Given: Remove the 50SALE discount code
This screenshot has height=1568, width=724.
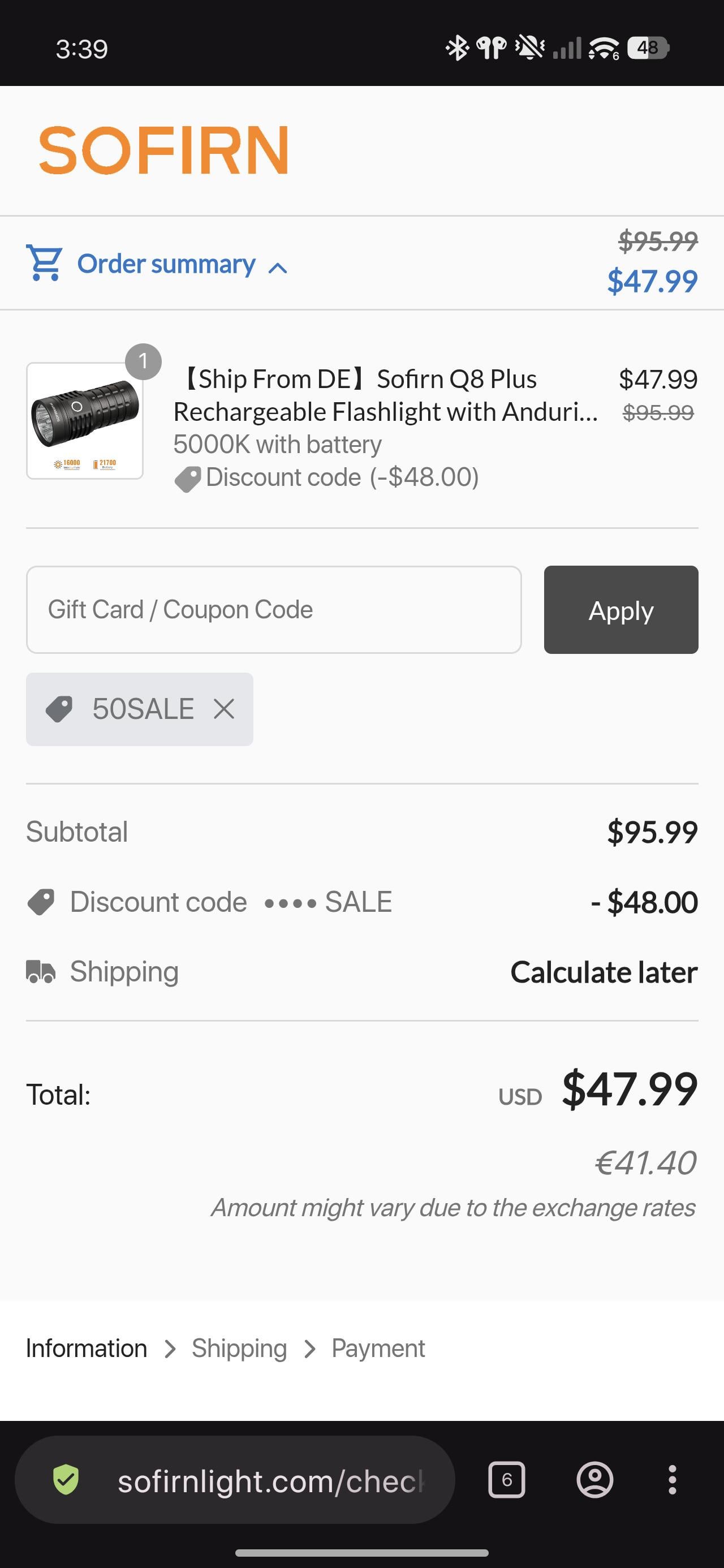Looking at the screenshot, I should [224, 709].
